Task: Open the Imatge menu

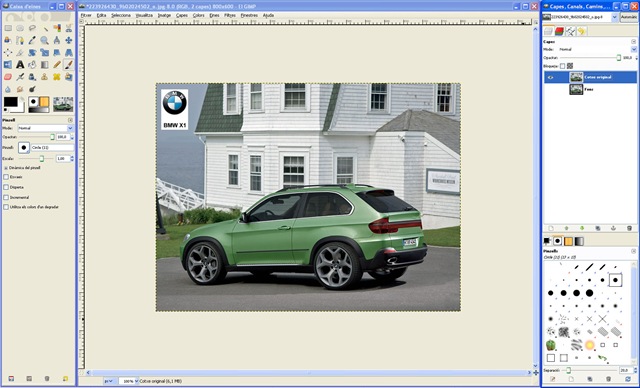Action: tap(164, 15)
